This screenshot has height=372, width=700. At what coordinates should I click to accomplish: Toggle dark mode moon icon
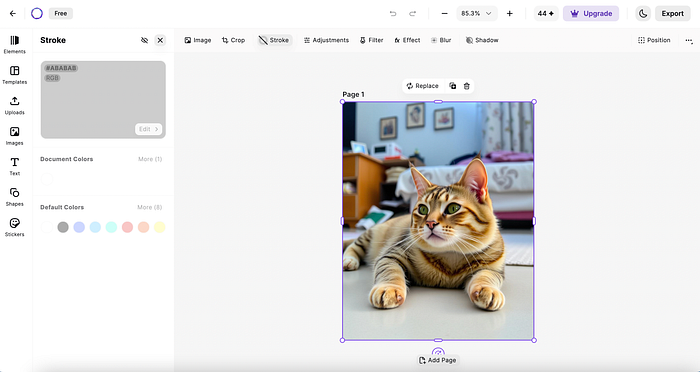pyautogui.click(x=643, y=13)
